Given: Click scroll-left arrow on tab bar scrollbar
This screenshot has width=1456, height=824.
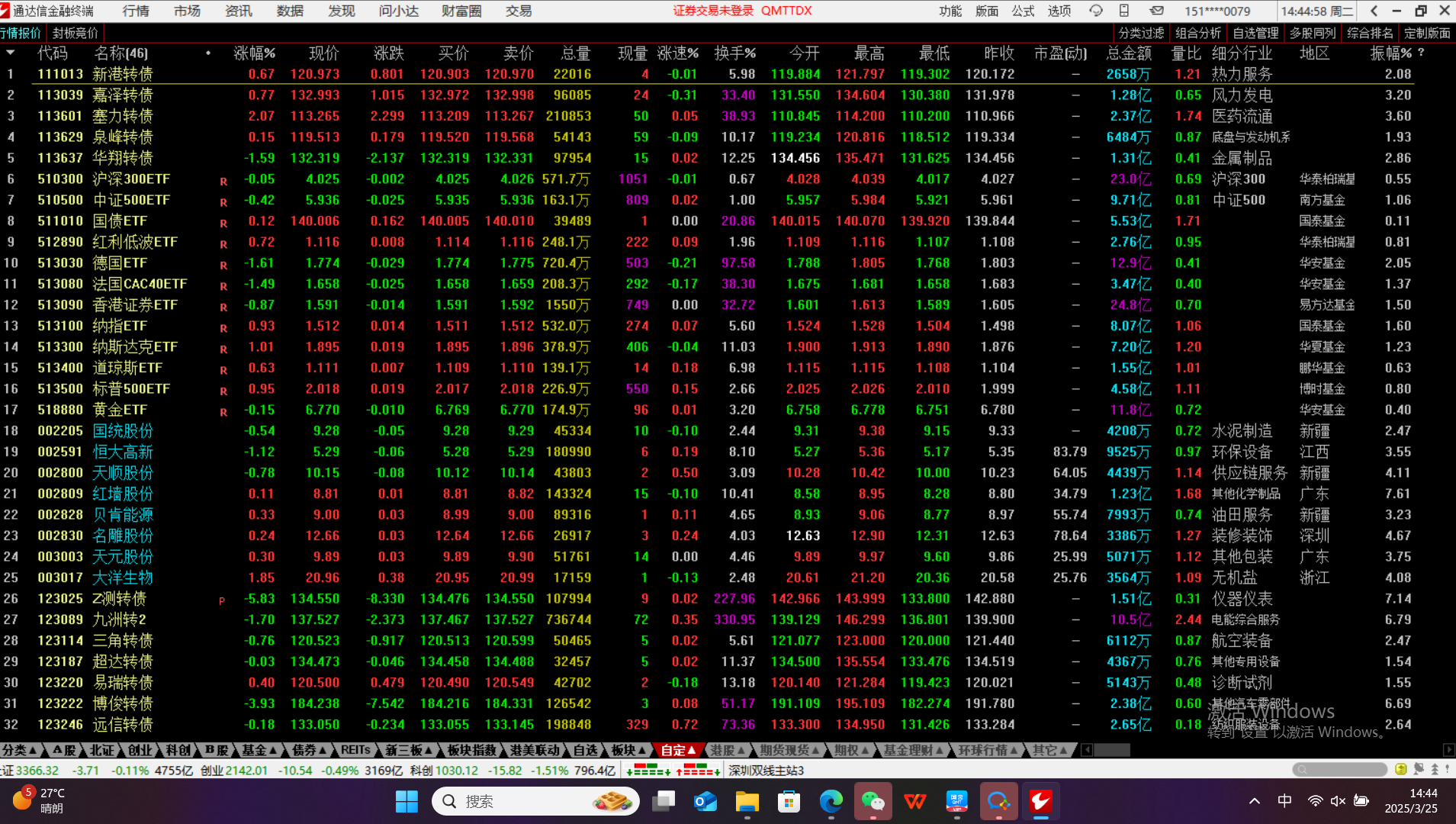Looking at the screenshot, I should pos(1087,750).
